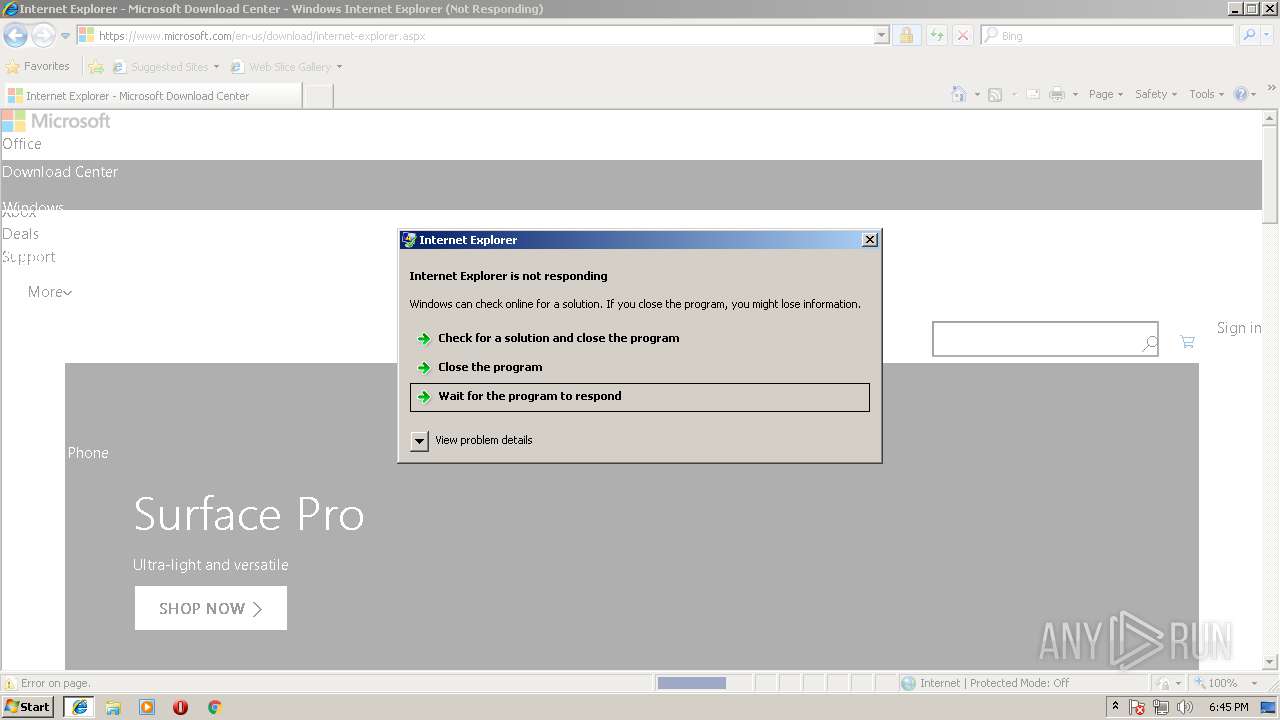Open the recent pages dropdown beside Forward
1280x720 pixels.
pos(65,36)
